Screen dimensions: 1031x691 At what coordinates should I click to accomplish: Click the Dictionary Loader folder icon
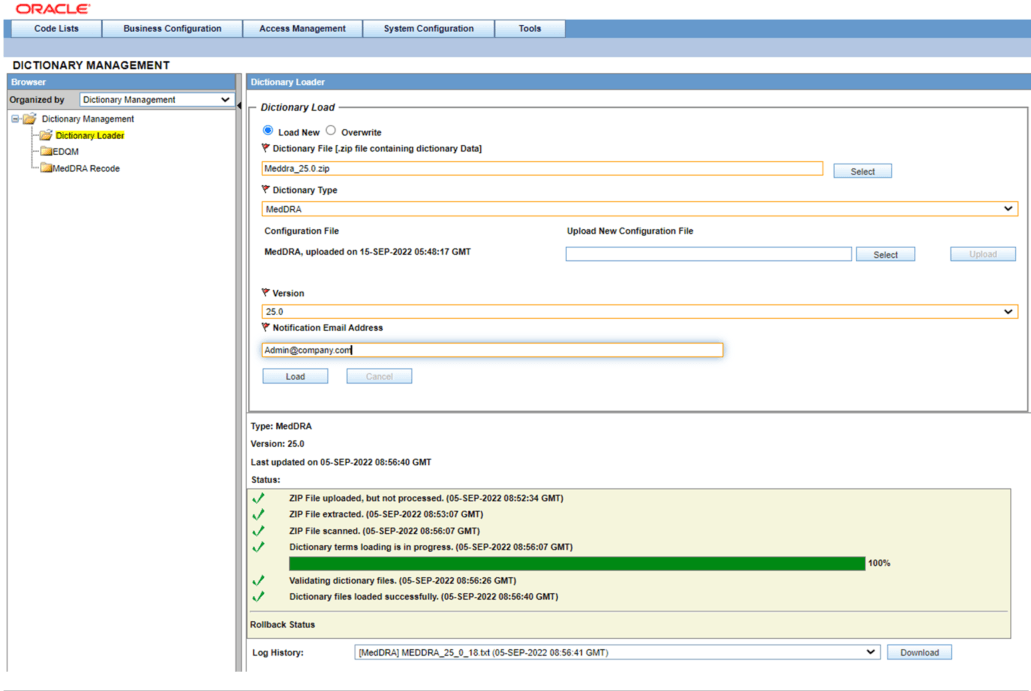pyautogui.click(x=45, y=135)
